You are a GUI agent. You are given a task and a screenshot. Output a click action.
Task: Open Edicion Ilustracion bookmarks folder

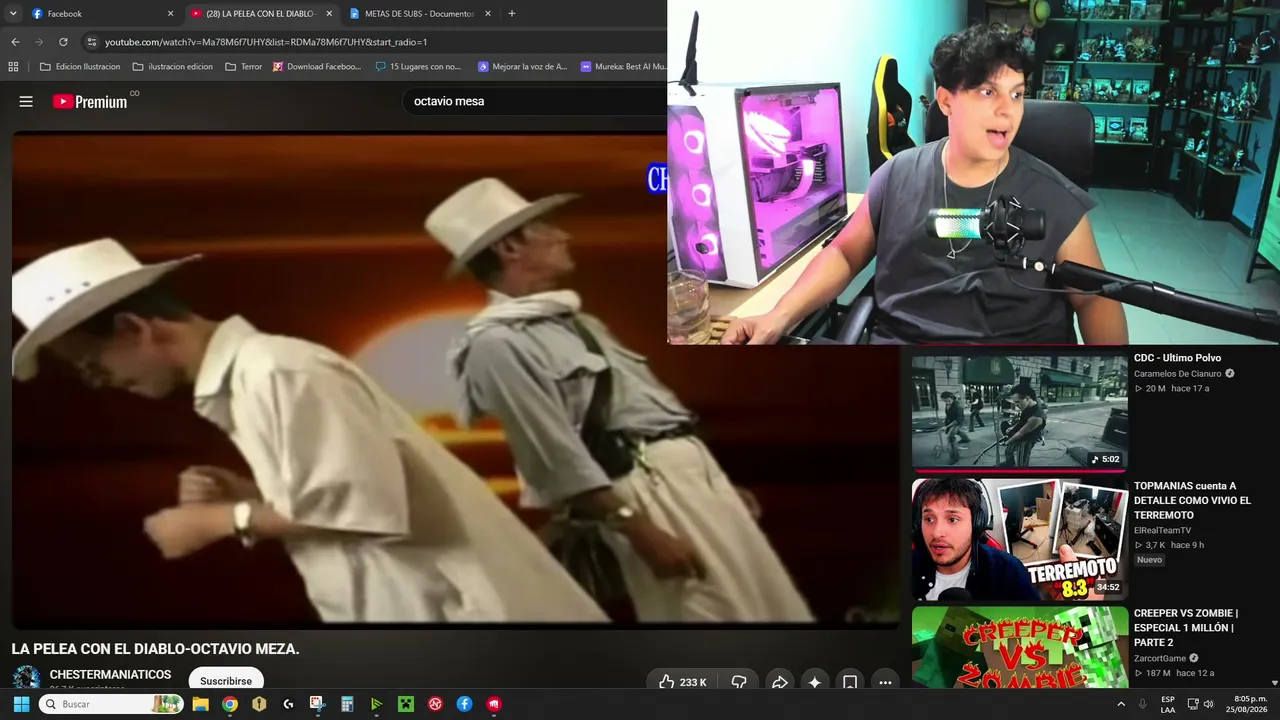80,67
